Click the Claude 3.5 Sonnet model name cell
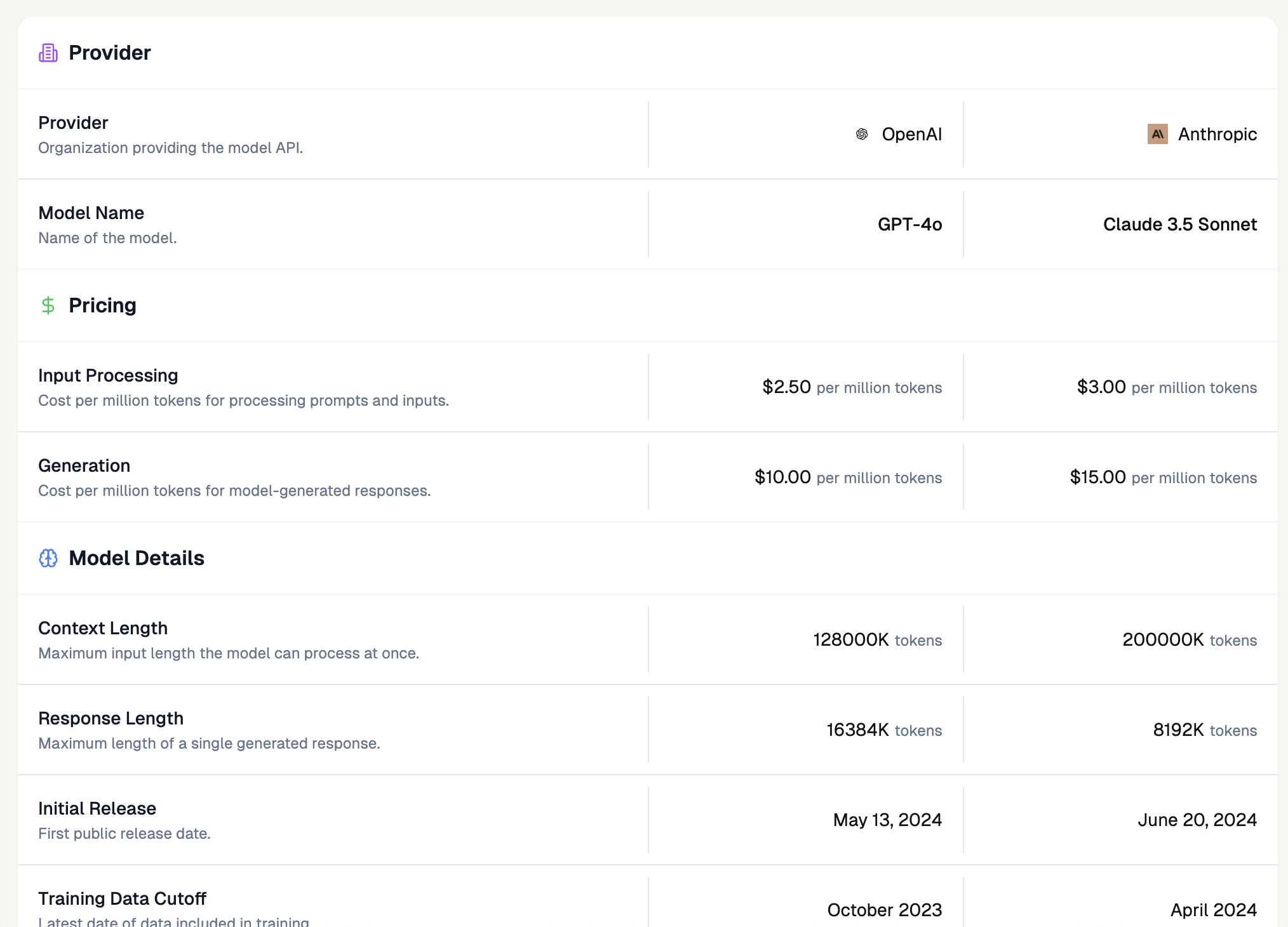Image resolution: width=1288 pixels, height=927 pixels. [x=1180, y=224]
